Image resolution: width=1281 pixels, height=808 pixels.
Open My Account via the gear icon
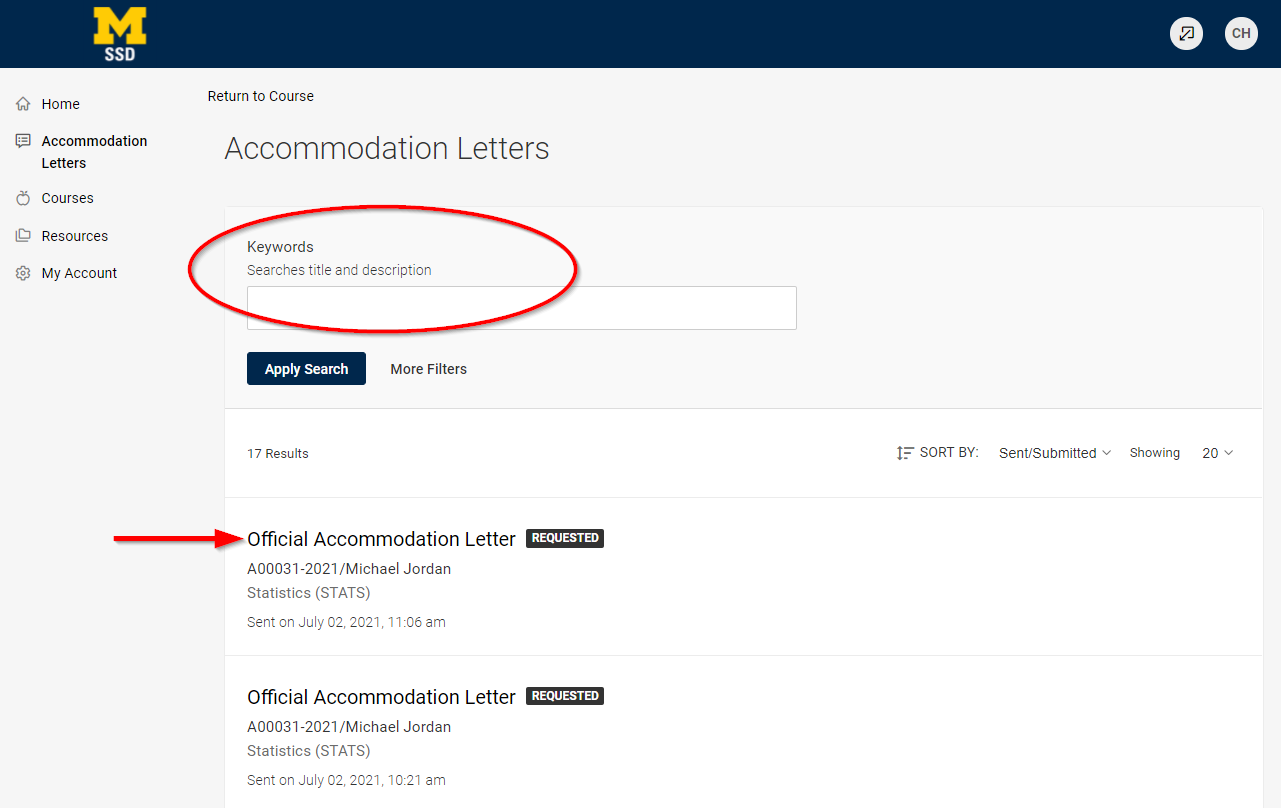(22, 272)
